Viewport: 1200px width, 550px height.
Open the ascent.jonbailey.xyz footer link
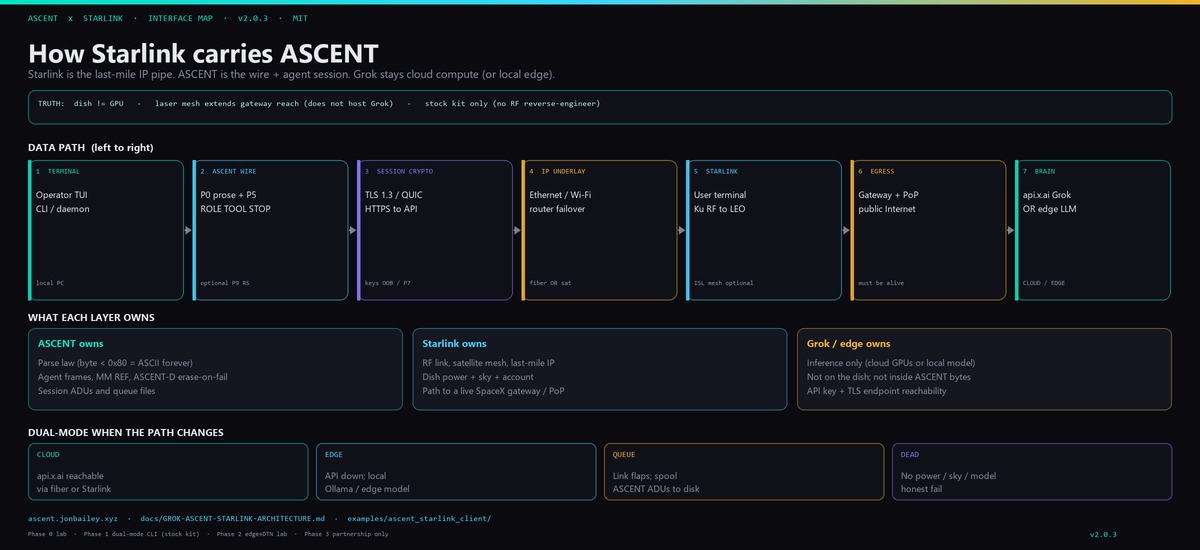(73, 519)
